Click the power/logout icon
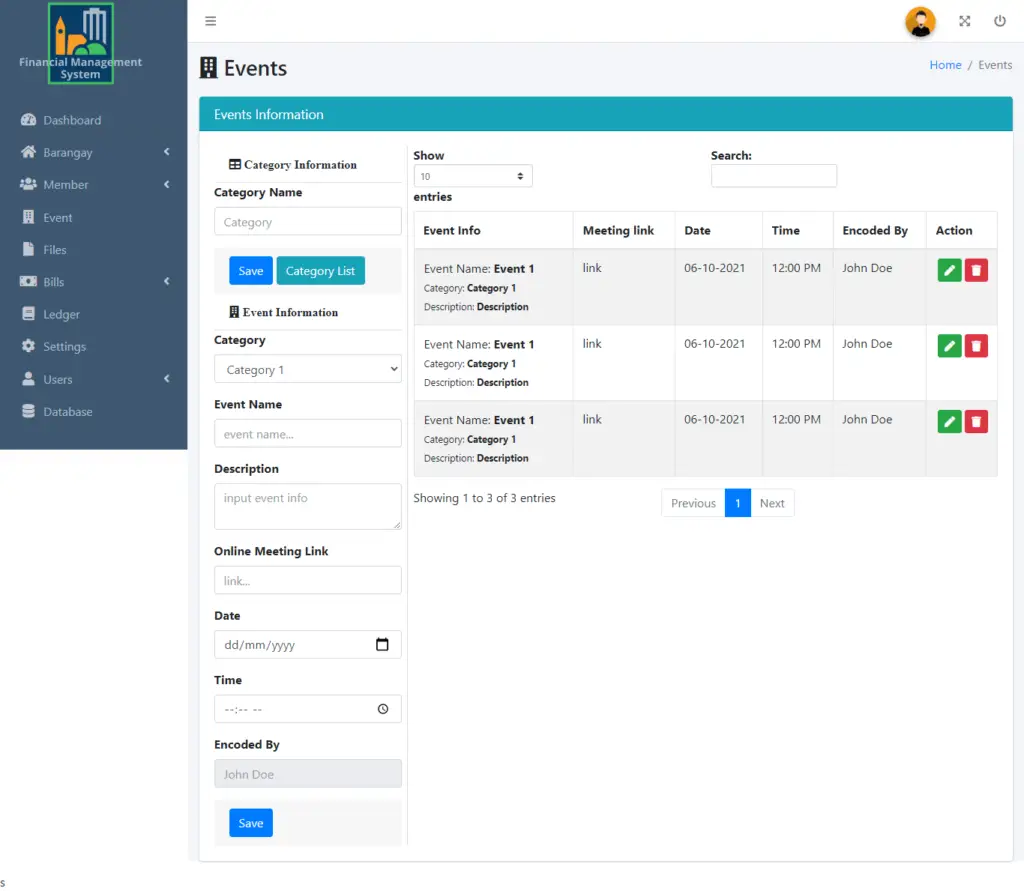This screenshot has height=891, width=1024. point(1000,20)
